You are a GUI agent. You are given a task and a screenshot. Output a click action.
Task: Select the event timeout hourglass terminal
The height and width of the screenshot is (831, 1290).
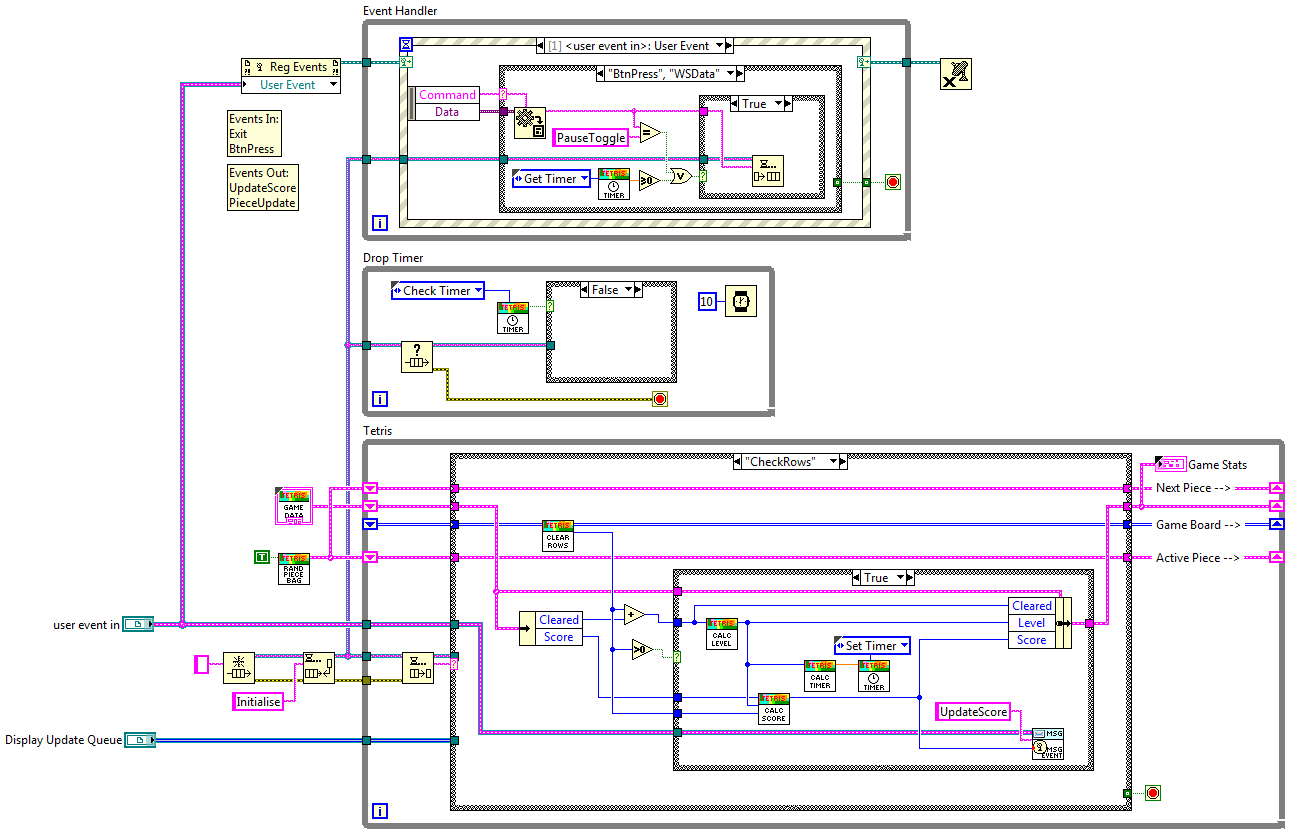(406, 44)
